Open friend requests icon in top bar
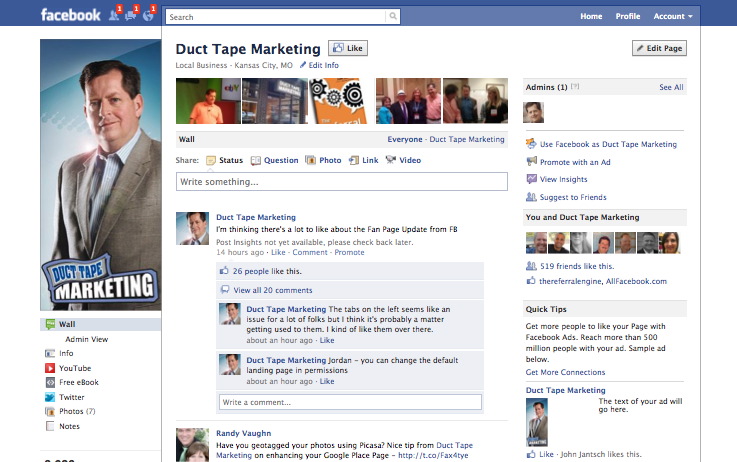 pos(114,15)
